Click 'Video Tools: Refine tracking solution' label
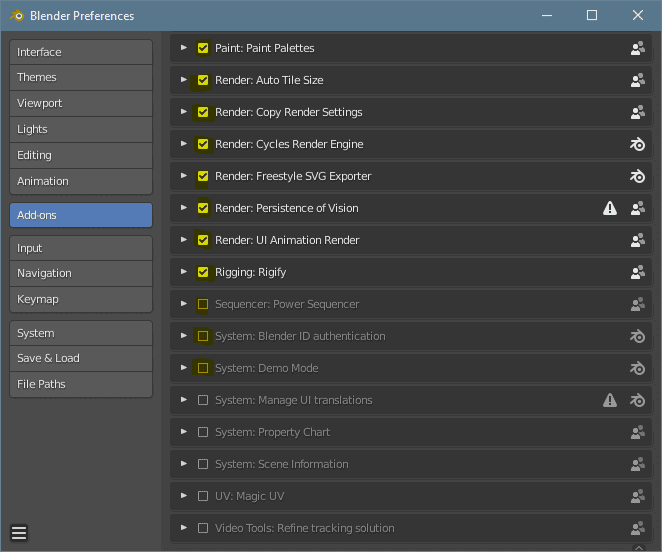 tap(305, 528)
